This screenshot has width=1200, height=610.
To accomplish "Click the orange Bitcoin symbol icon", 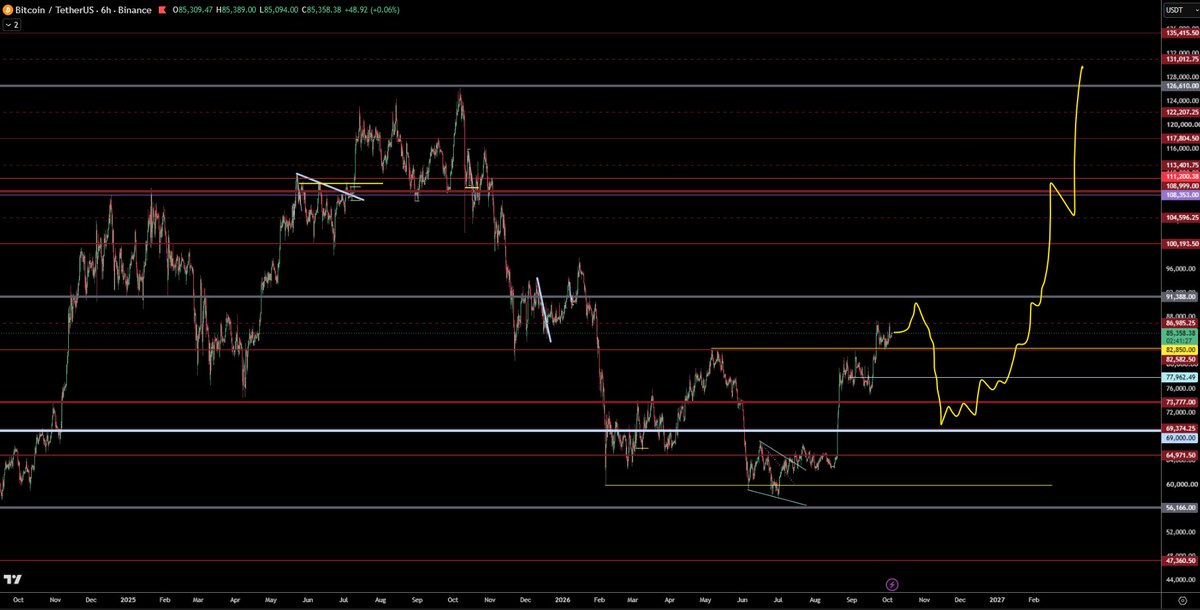I will 8,10.
